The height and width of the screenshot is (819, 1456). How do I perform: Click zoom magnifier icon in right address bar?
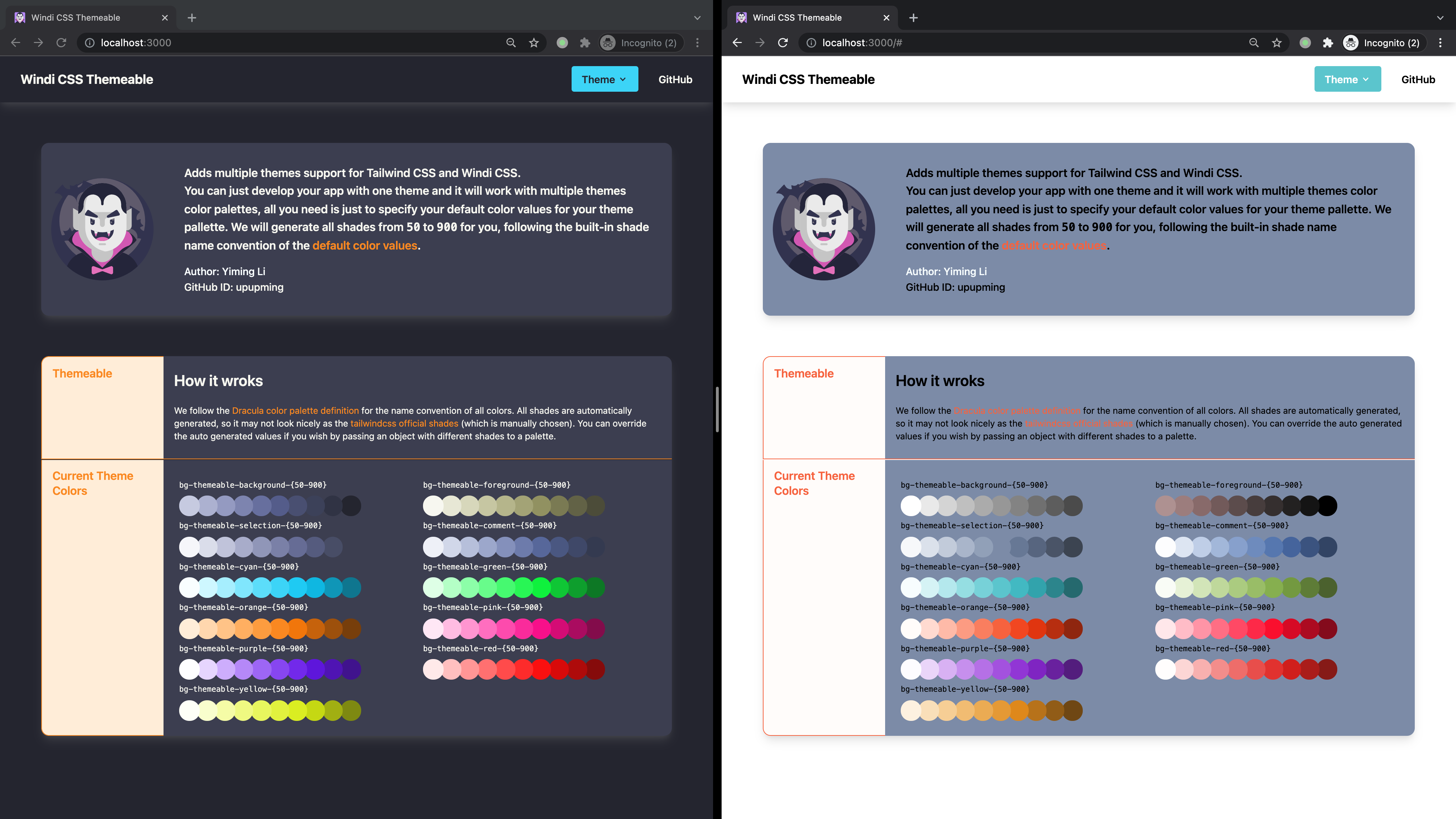[1254, 42]
